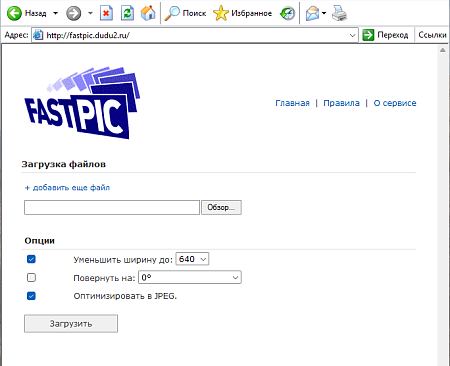Click the Адрес: label
The height and width of the screenshot is (366, 450).
click(x=16, y=35)
